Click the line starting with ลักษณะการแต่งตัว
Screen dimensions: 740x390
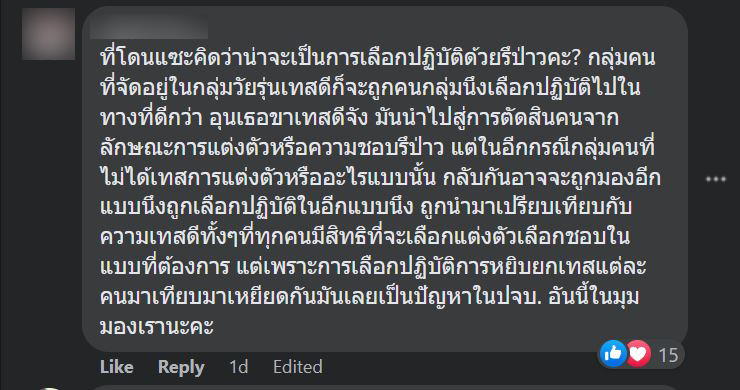[378, 148]
